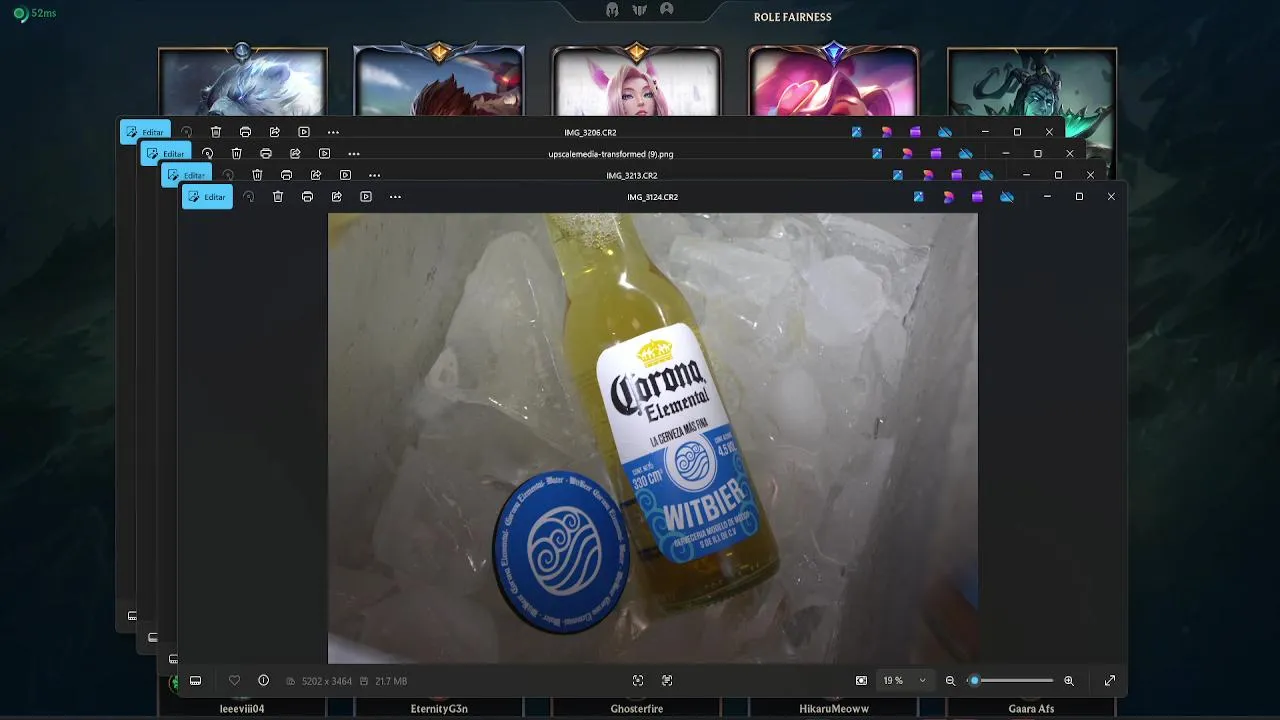The width and height of the screenshot is (1280, 720).
Task: Click Editar in the upscalemedia-transformed window
Action: click(166, 154)
